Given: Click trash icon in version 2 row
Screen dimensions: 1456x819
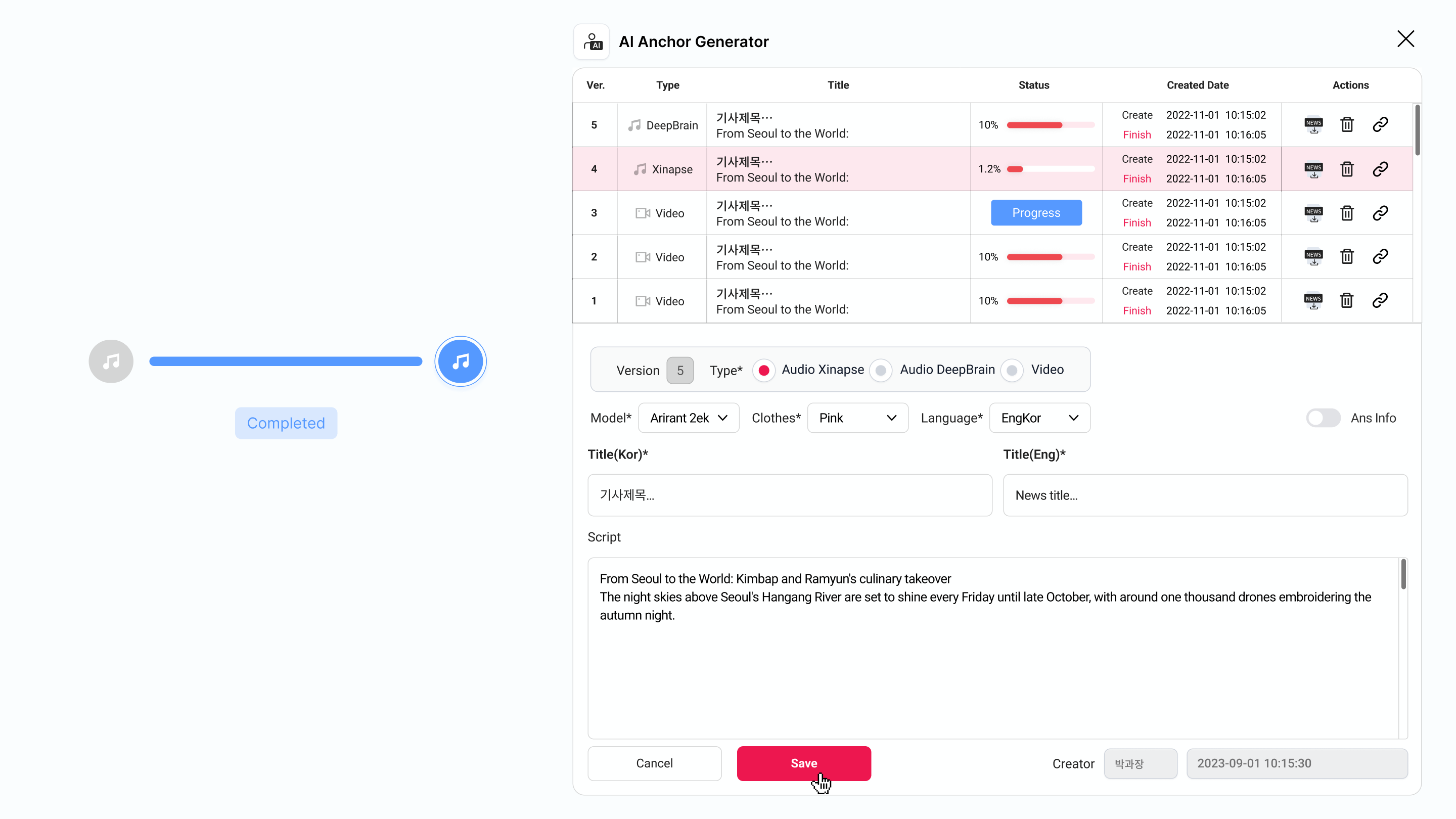Looking at the screenshot, I should (1347, 257).
